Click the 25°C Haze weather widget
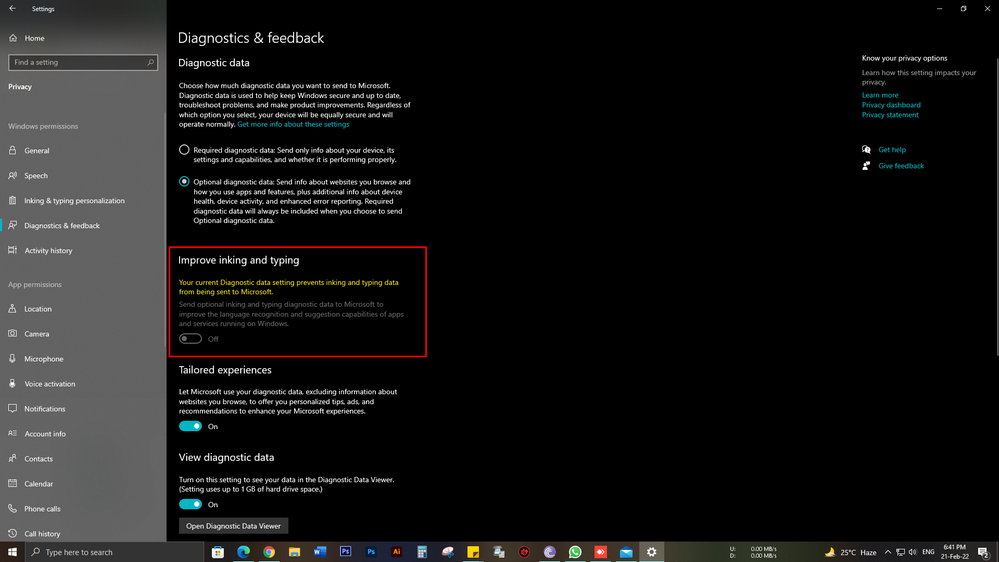The image size is (999, 562). point(850,552)
